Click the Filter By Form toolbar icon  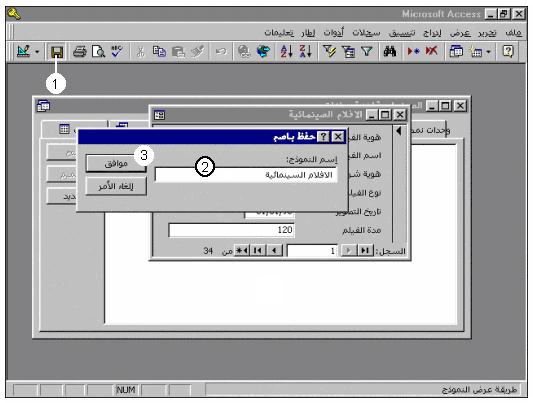coord(348,52)
